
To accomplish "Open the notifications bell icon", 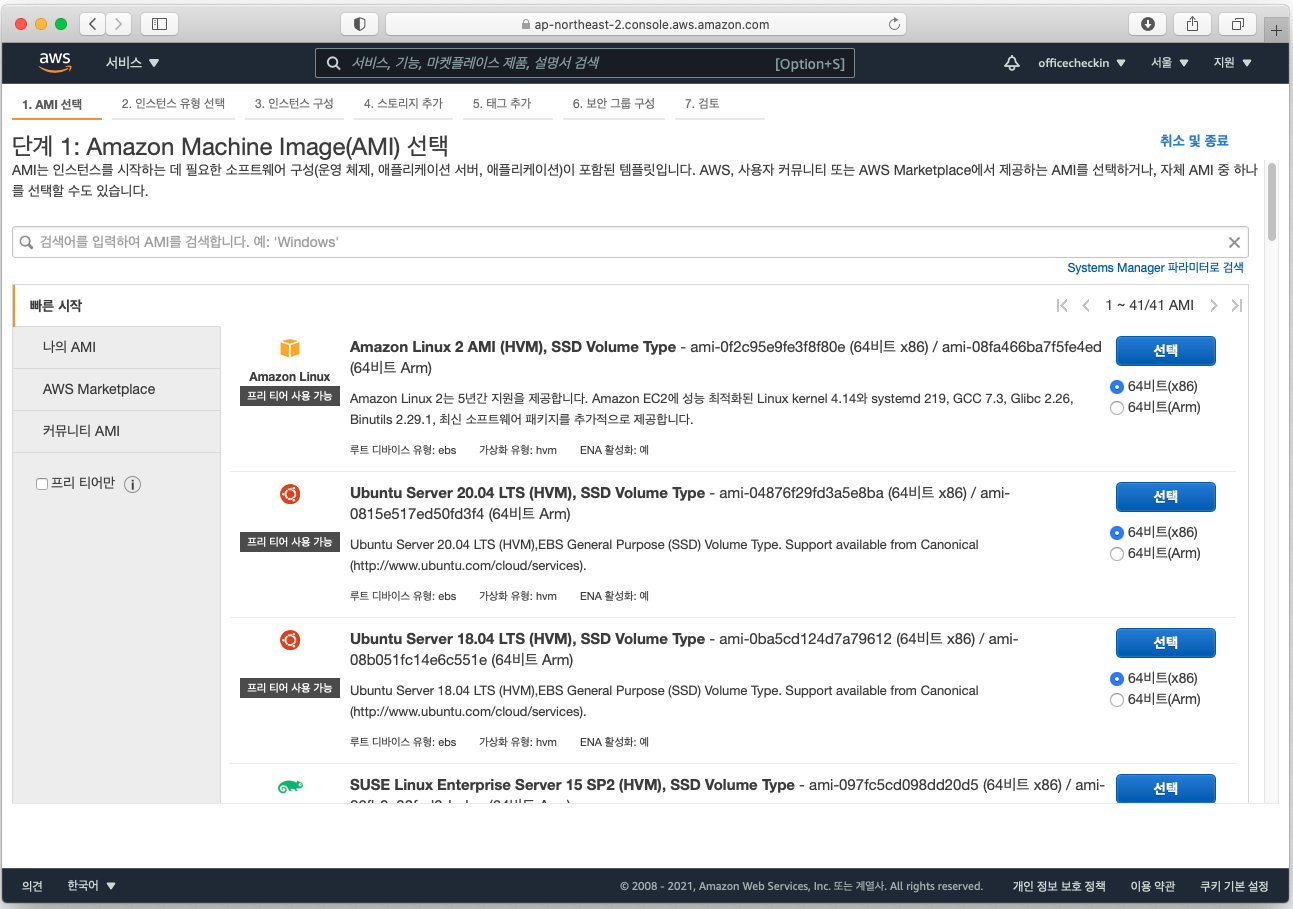I will tap(1012, 63).
